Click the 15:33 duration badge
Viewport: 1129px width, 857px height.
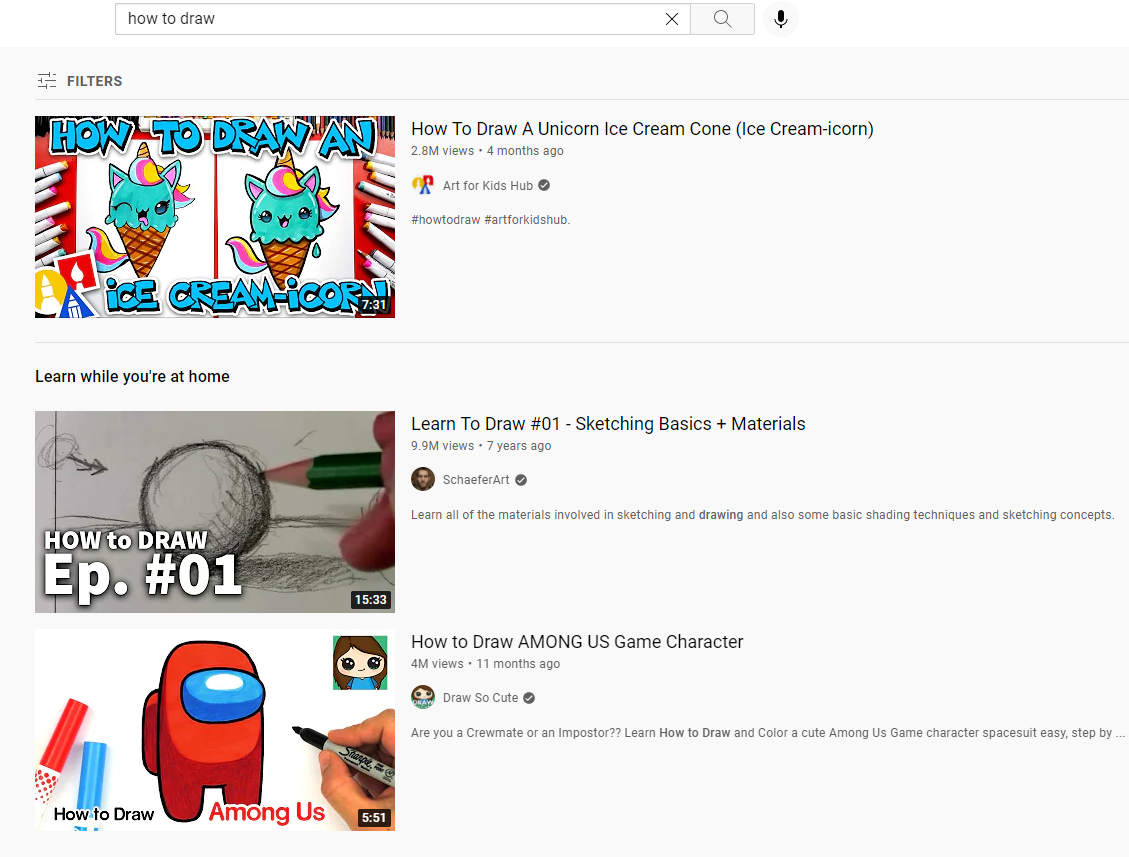(x=371, y=599)
